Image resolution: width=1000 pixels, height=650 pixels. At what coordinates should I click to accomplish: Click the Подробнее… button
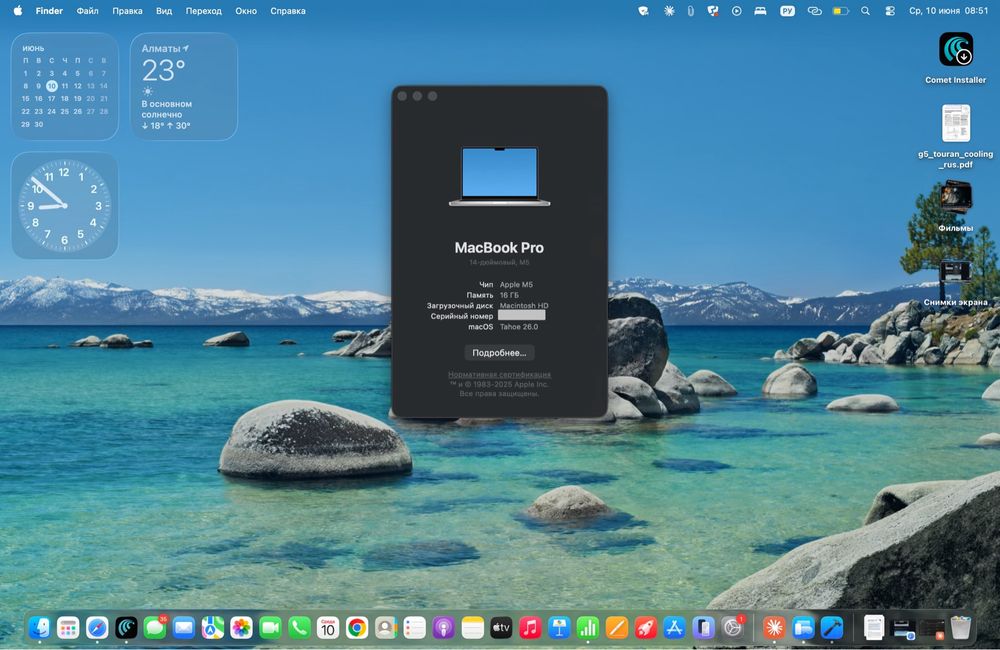click(x=499, y=353)
